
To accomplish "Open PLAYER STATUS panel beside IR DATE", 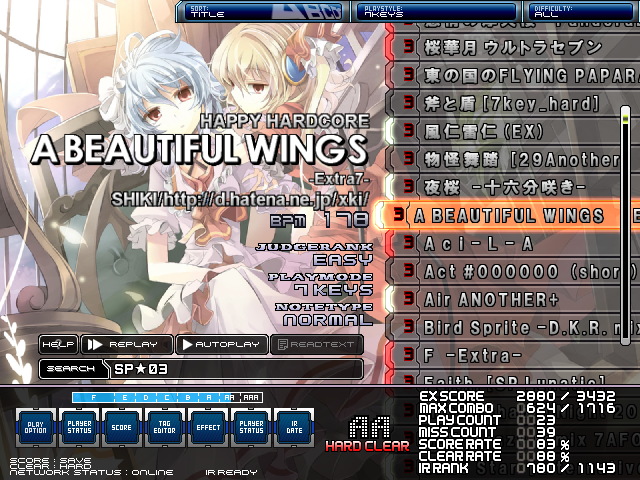I will pos(251,427).
